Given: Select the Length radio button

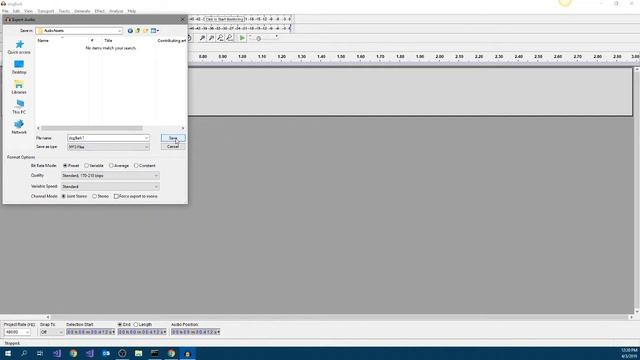Looking at the screenshot, I should [x=136, y=324].
